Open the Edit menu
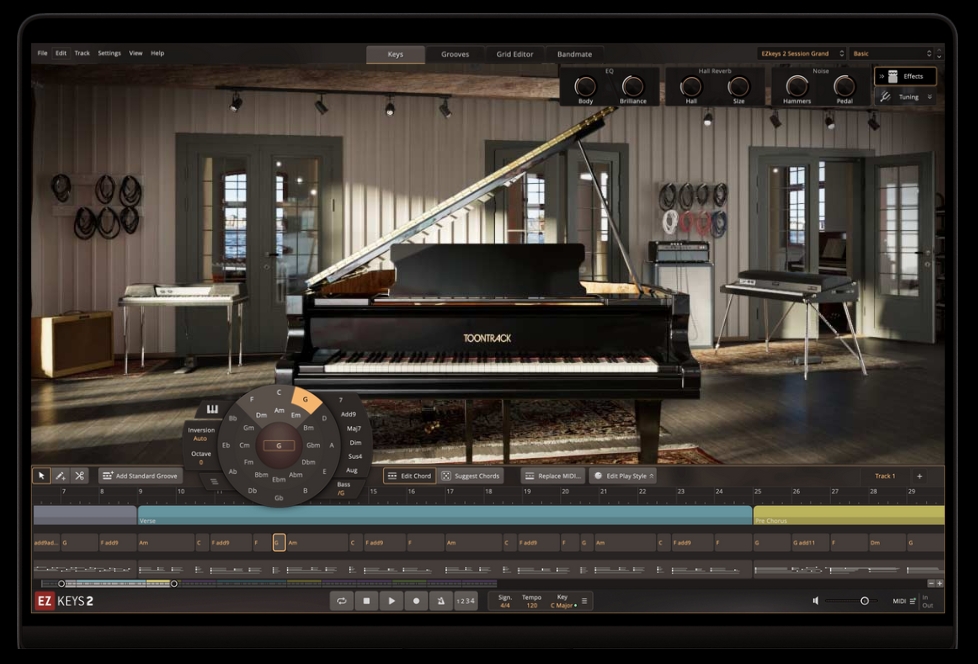 pyautogui.click(x=61, y=53)
